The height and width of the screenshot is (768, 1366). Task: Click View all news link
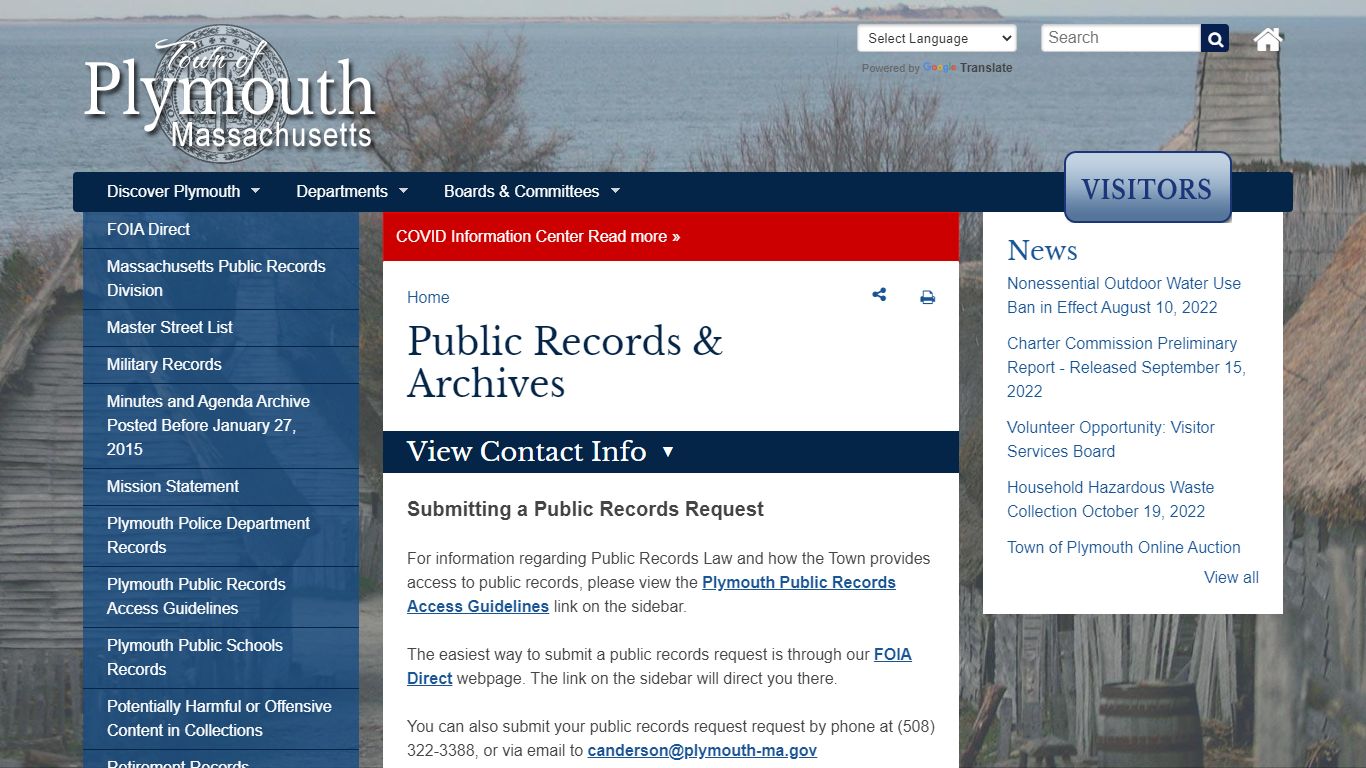tap(1231, 578)
